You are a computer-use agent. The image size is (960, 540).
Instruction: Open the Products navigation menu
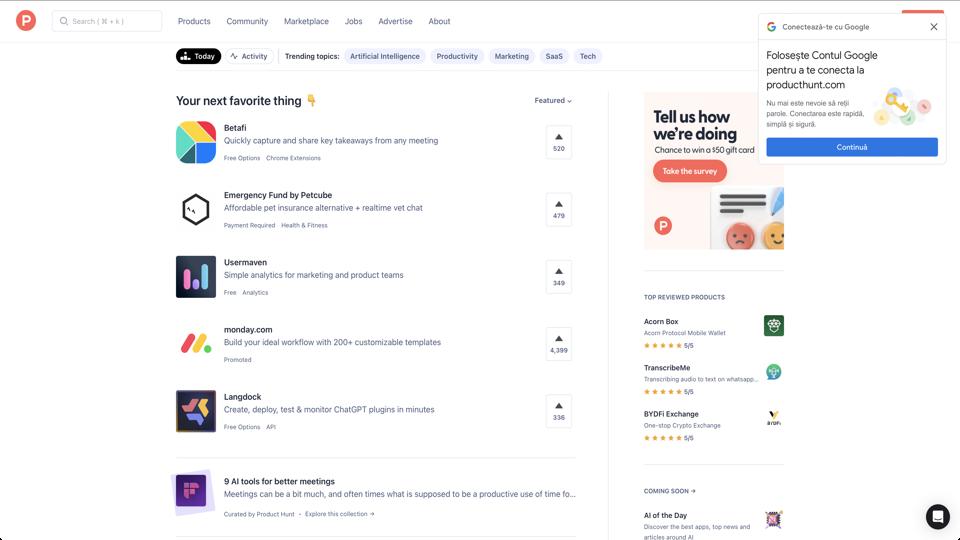194,21
